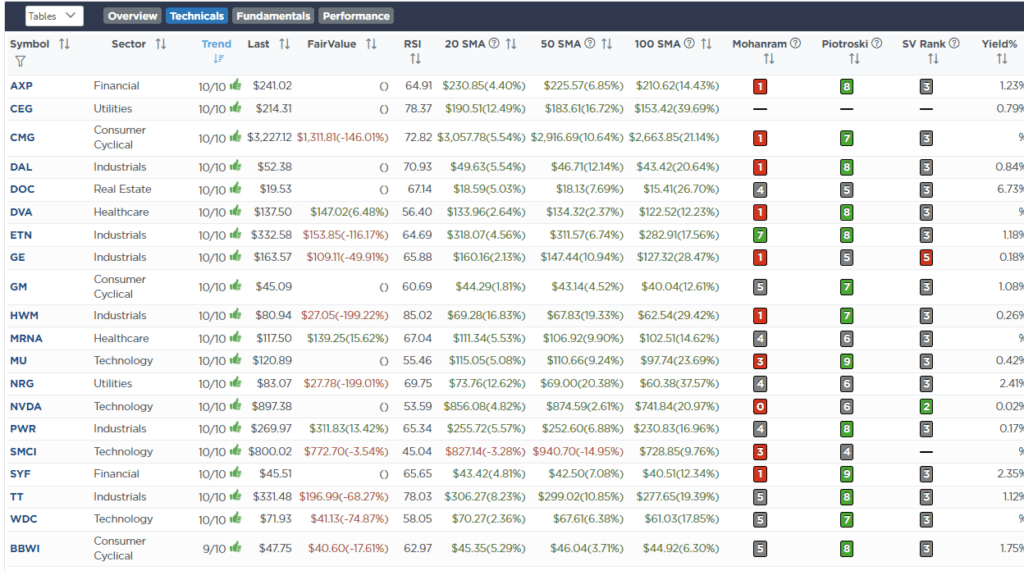Show 50 SMA help question icon
The height and width of the screenshot is (571, 1024).
(x=590, y=43)
